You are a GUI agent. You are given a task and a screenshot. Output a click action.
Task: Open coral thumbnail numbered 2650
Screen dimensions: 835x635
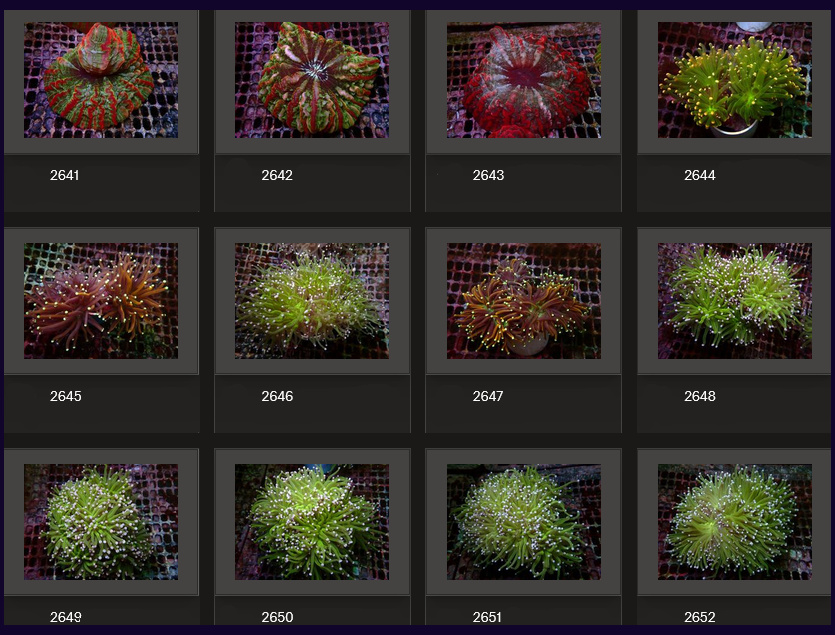(312, 522)
